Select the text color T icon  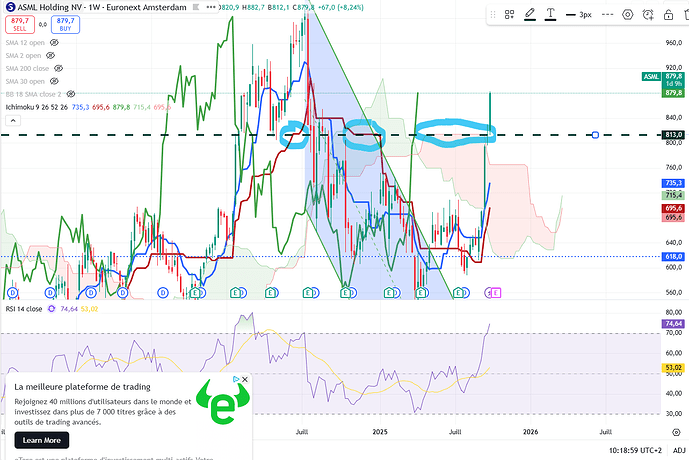[x=551, y=15]
